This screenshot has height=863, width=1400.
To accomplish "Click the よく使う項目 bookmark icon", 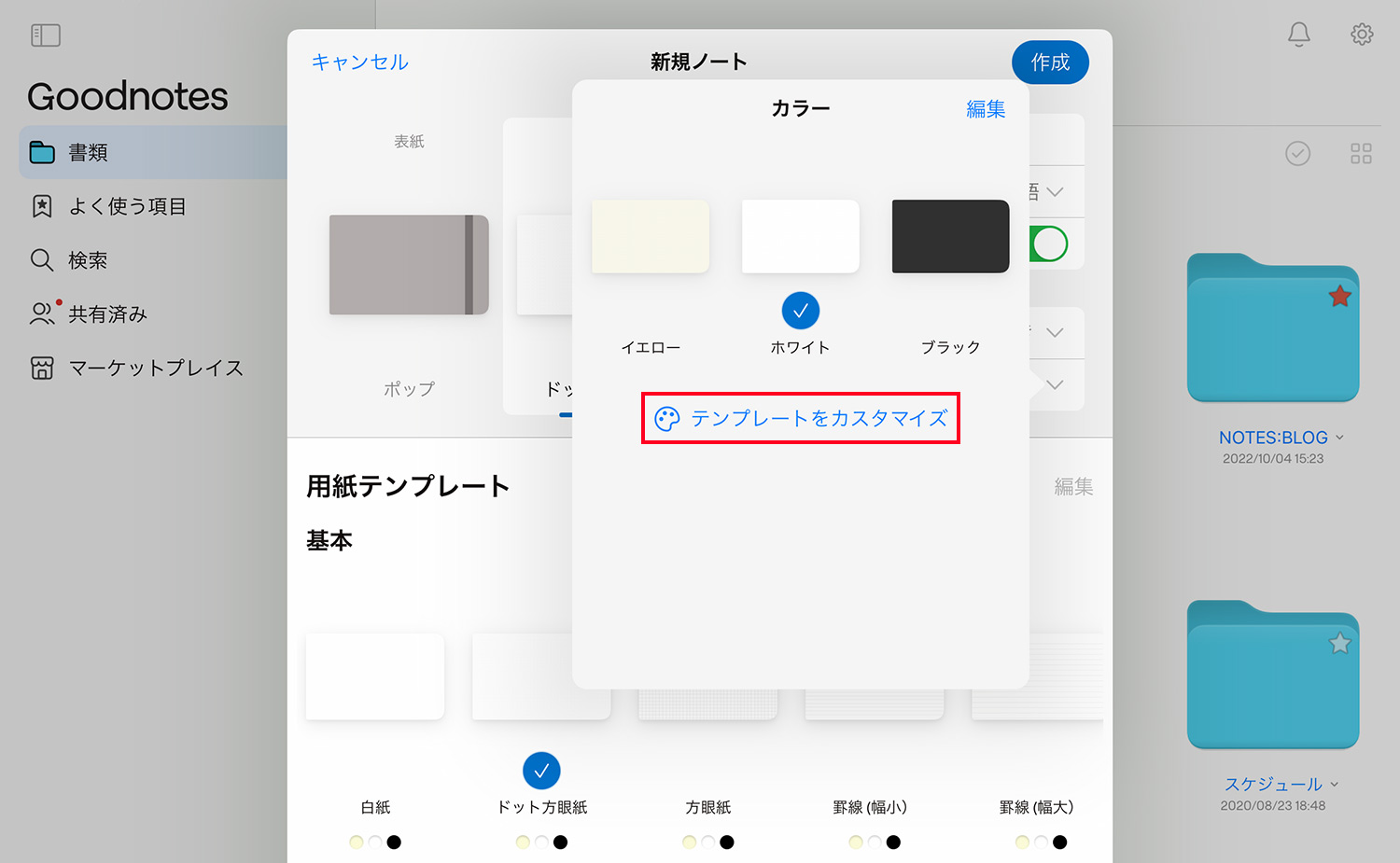I will point(42,206).
